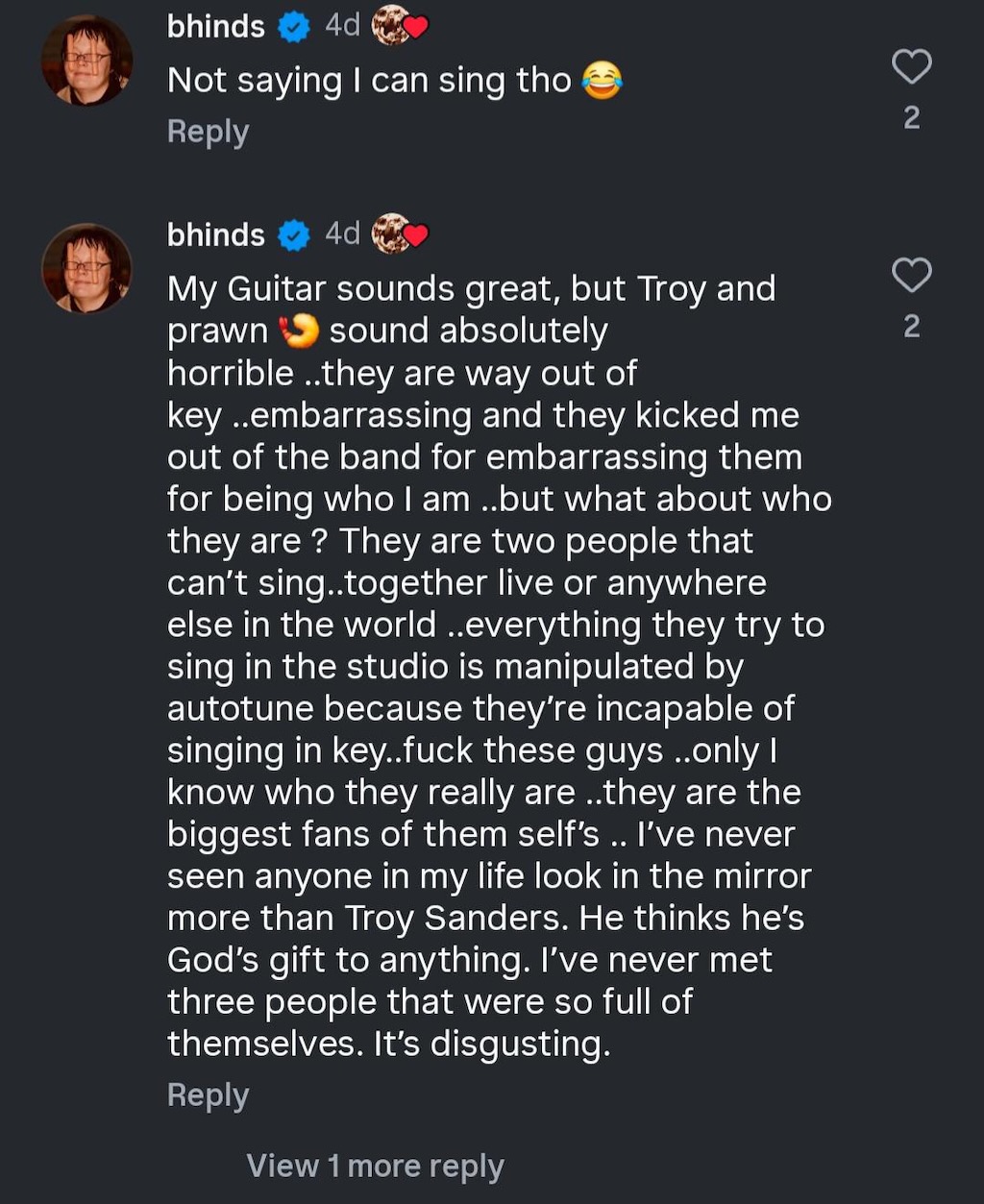The height and width of the screenshot is (1204, 984).
Task: Open bhinds avatar beside the guitar comment
Action: click(x=86, y=268)
